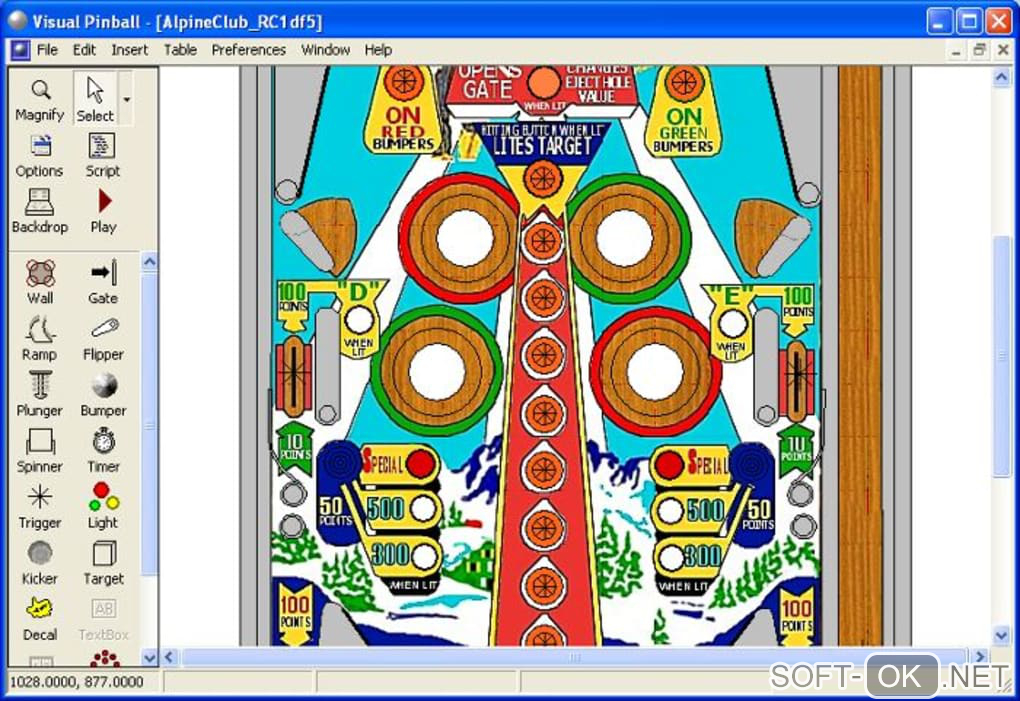Click the coordinates readout in status bar
This screenshot has height=701, width=1020.
[x=77, y=681]
